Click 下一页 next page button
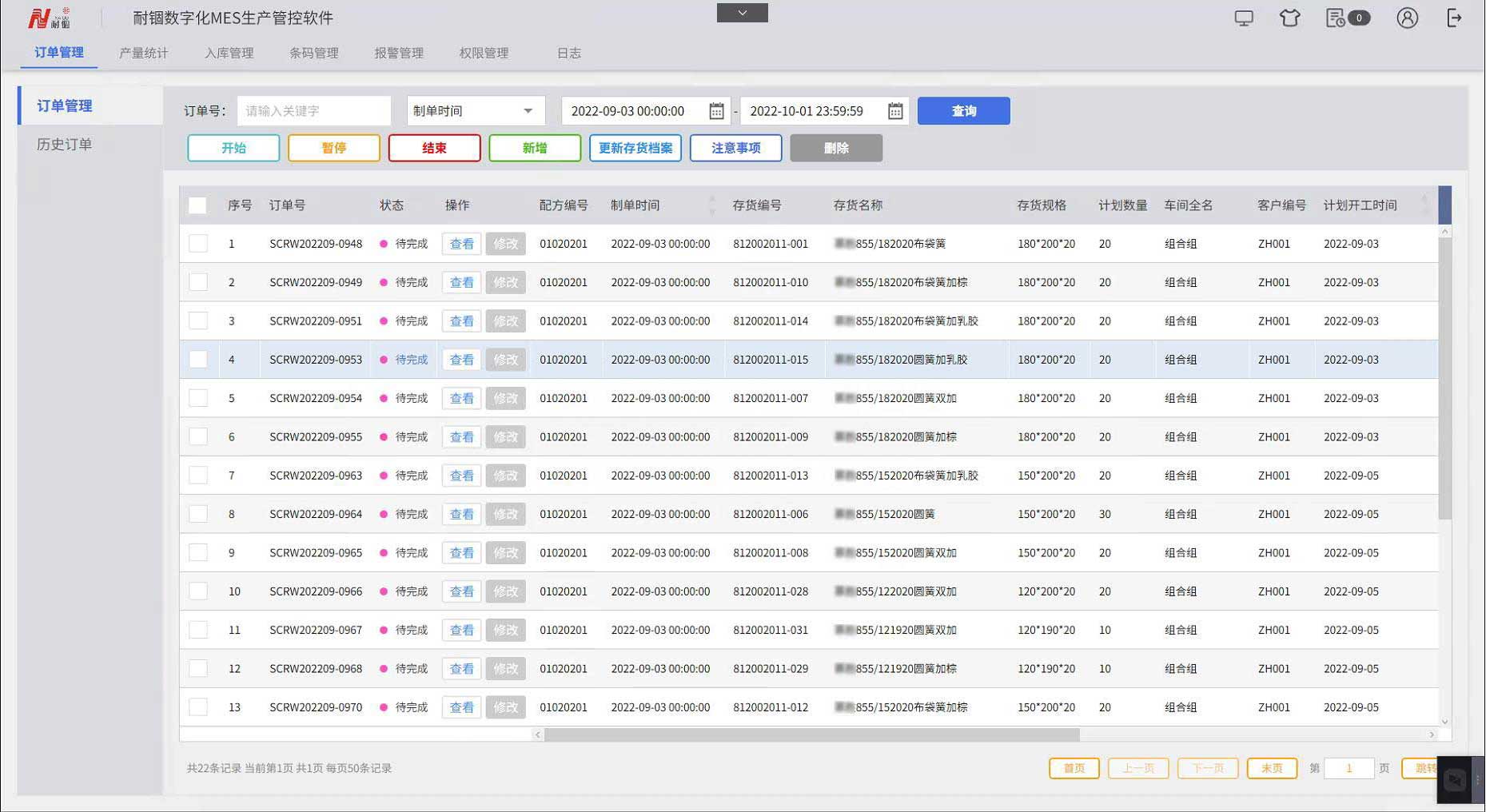 click(x=1207, y=768)
